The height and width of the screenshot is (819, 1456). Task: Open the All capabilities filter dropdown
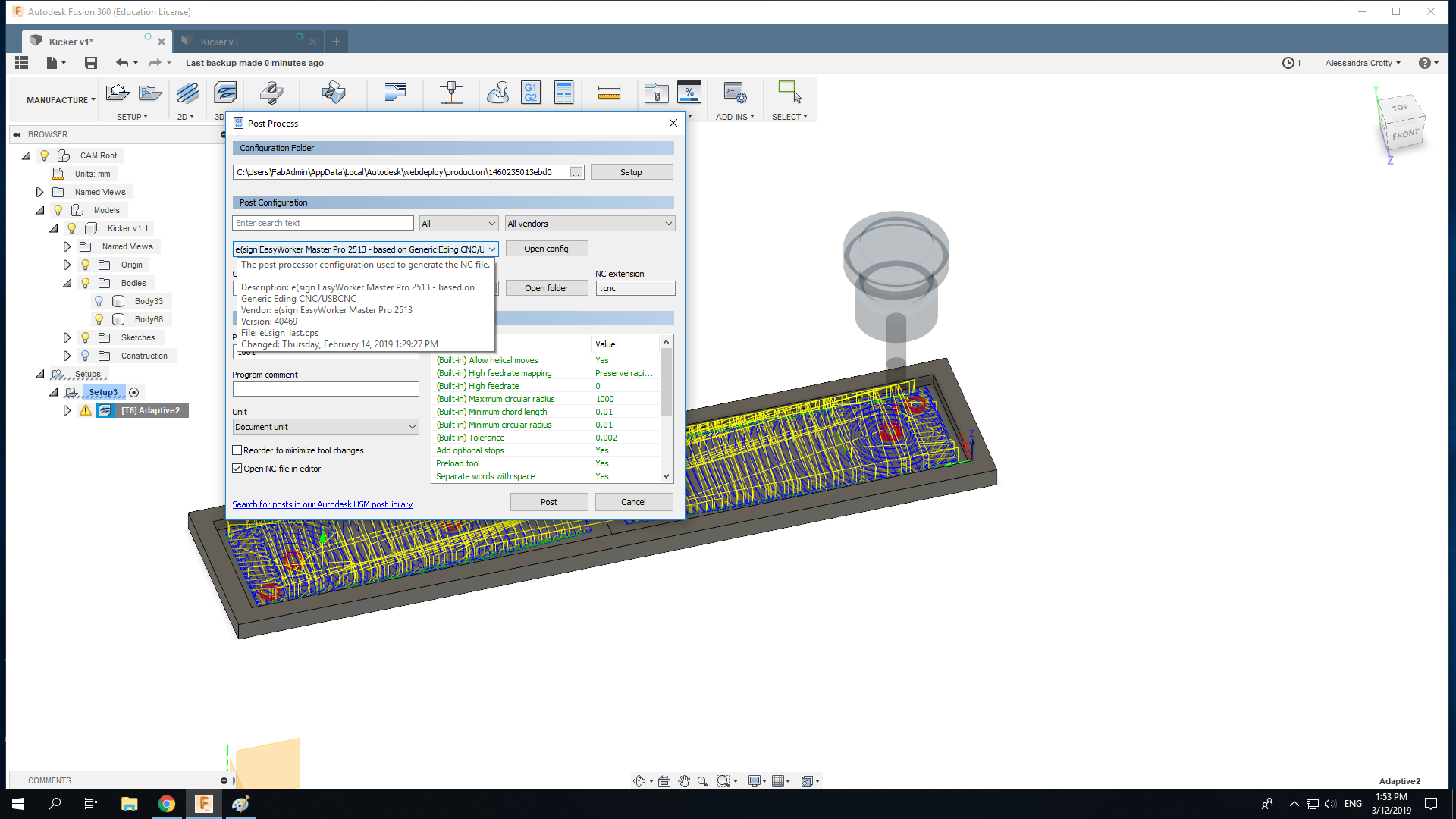pos(459,224)
